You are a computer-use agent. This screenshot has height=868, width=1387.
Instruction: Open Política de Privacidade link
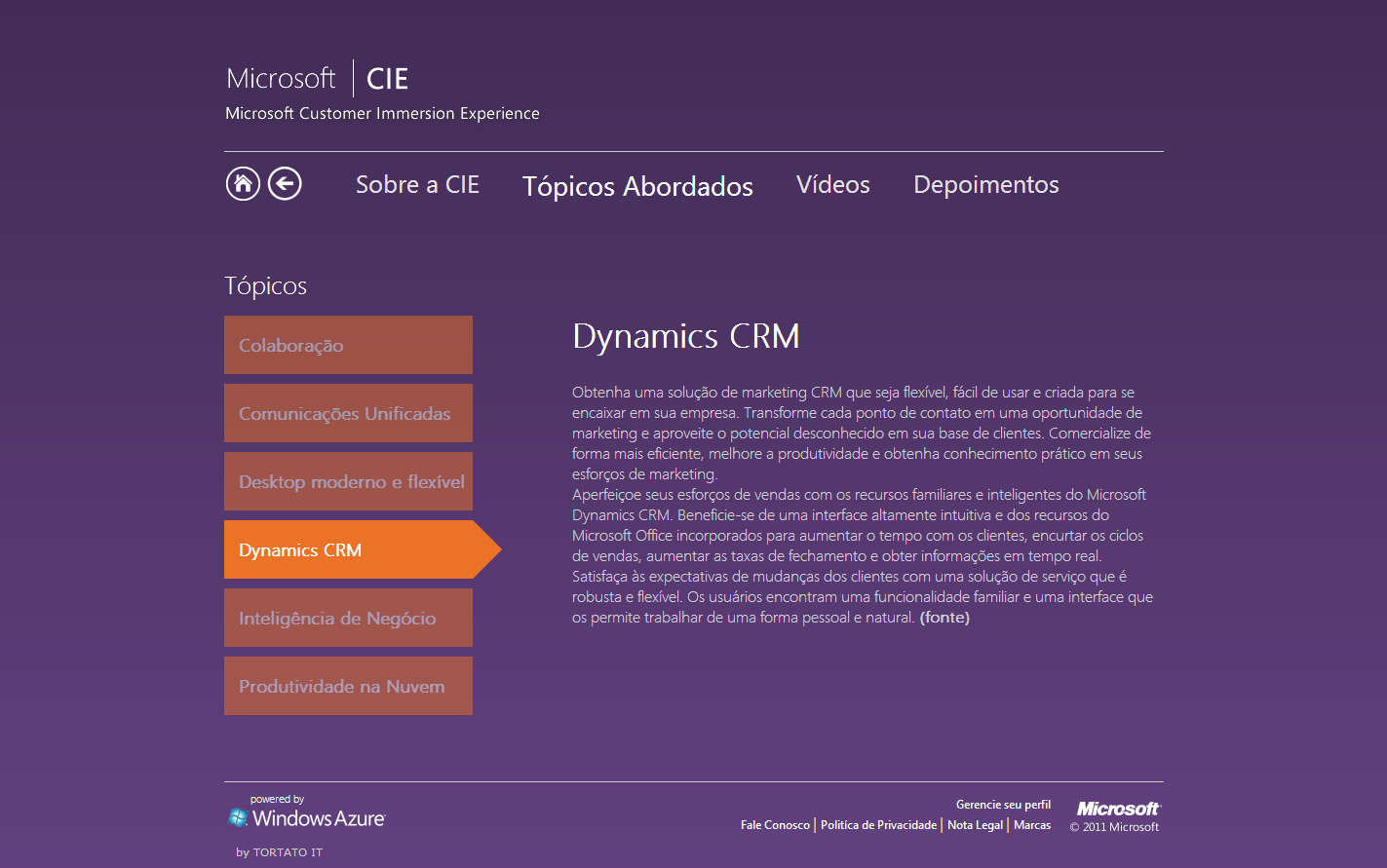coord(878,825)
